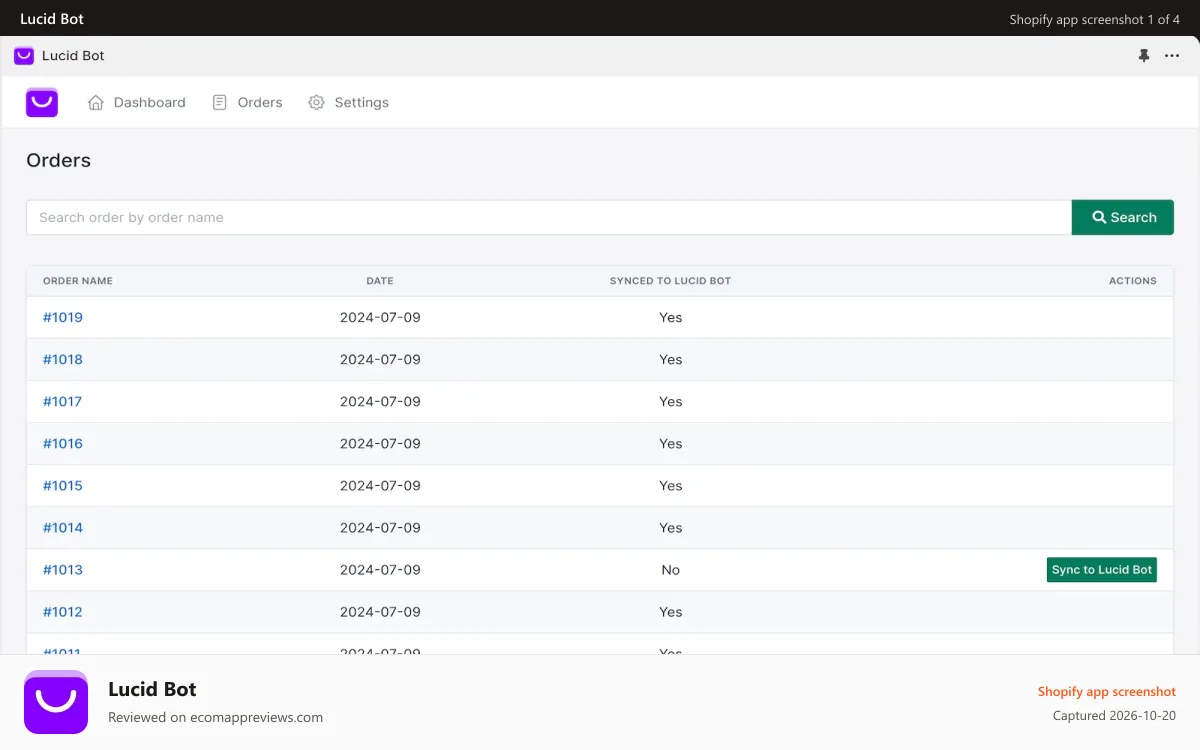Focus the search order by name field
The height and width of the screenshot is (750, 1200).
point(549,217)
